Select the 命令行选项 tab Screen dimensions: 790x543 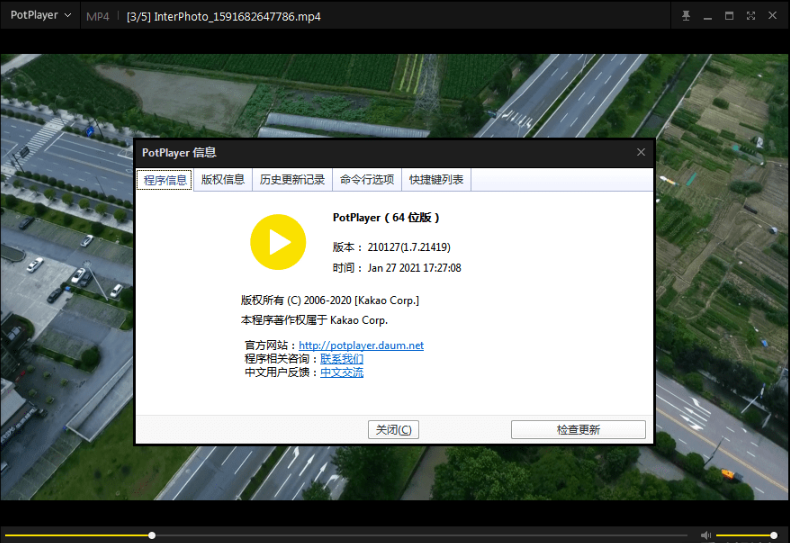pyautogui.click(x=366, y=180)
